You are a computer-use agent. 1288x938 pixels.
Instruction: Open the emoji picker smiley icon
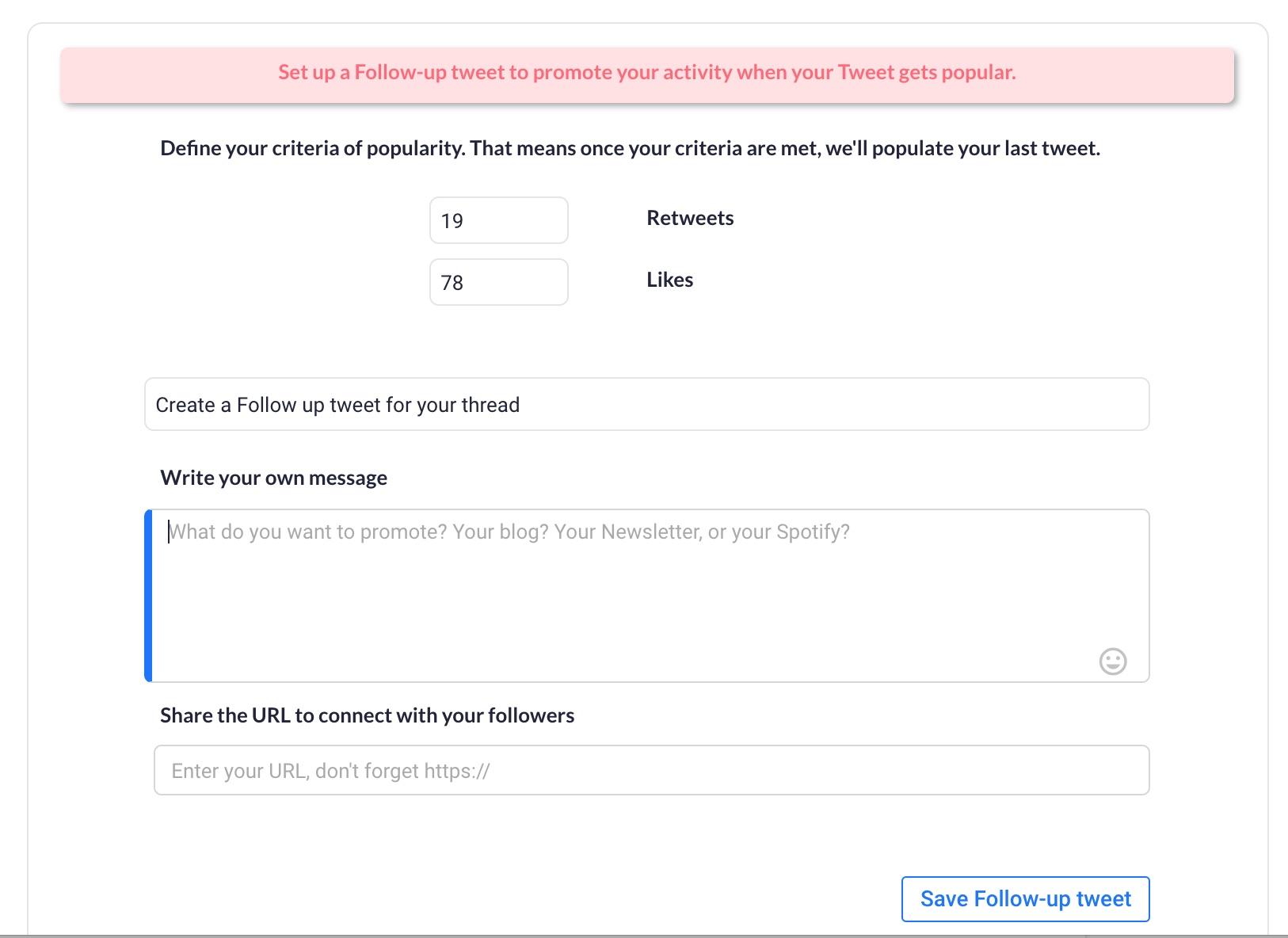[1113, 661]
